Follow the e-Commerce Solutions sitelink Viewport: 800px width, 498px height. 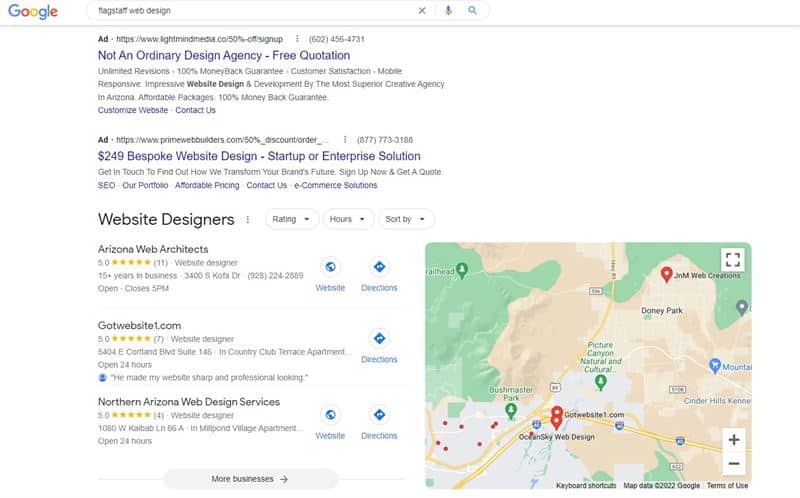336,185
